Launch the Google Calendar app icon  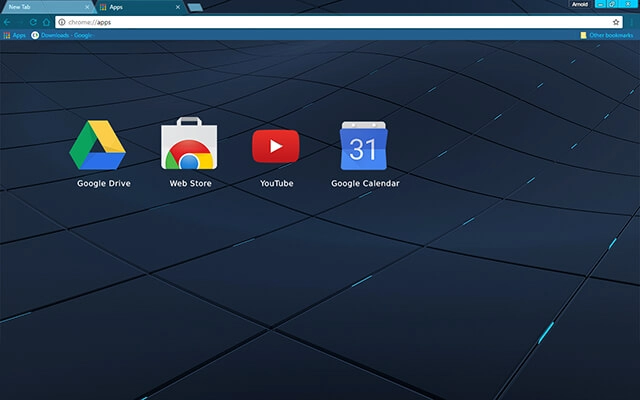tap(363, 145)
